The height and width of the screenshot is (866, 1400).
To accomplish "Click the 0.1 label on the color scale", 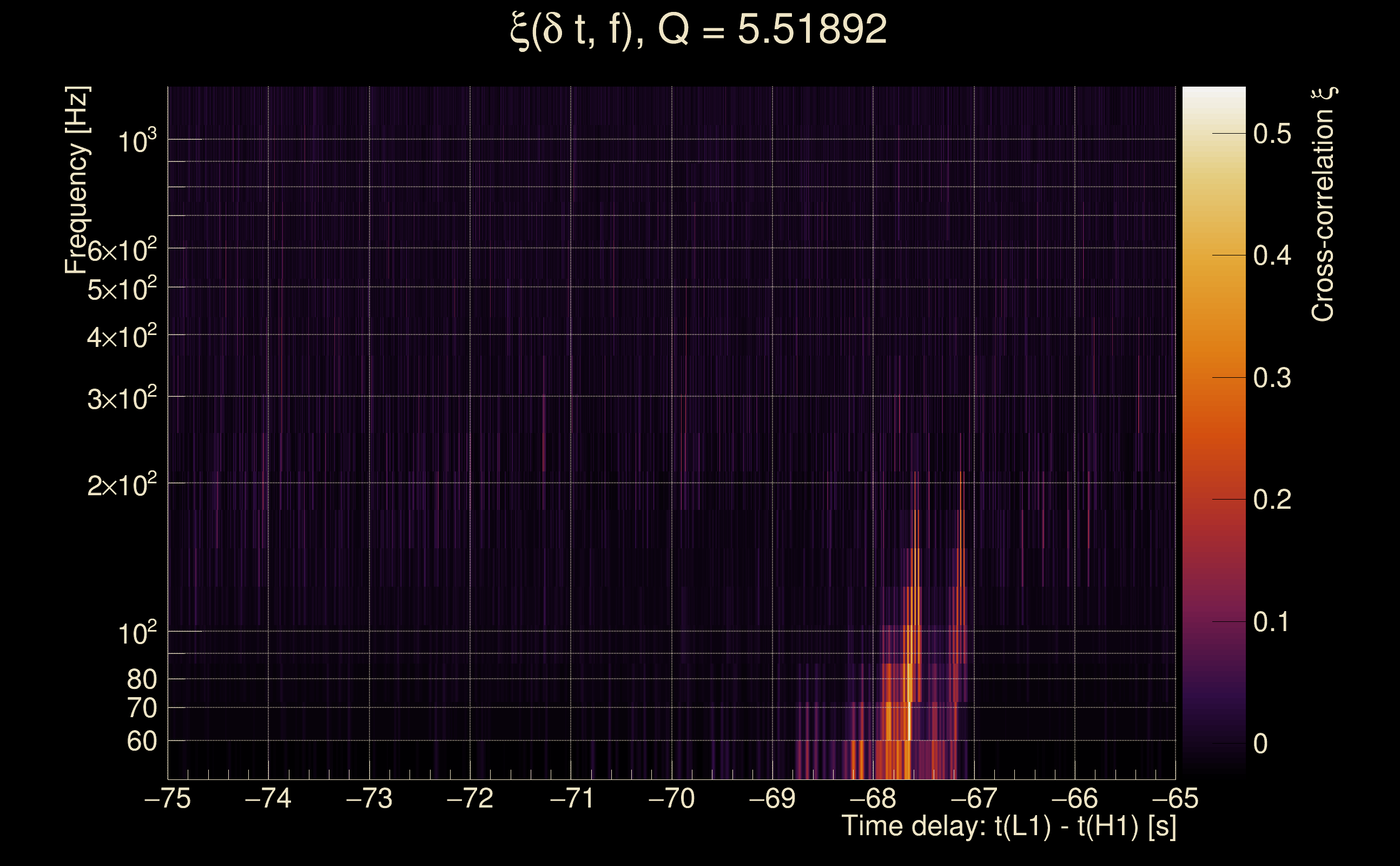I will (1272, 622).
